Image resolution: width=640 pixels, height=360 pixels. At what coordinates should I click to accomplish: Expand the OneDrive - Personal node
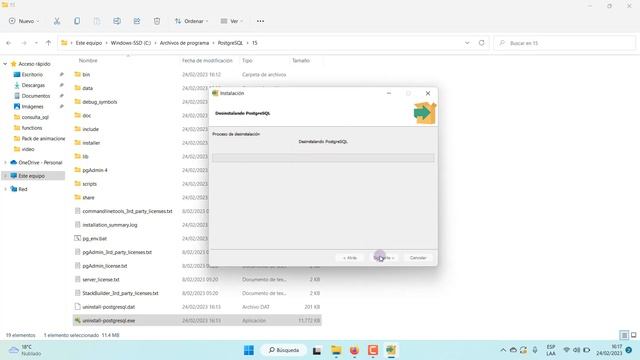(x=5, y=162)
